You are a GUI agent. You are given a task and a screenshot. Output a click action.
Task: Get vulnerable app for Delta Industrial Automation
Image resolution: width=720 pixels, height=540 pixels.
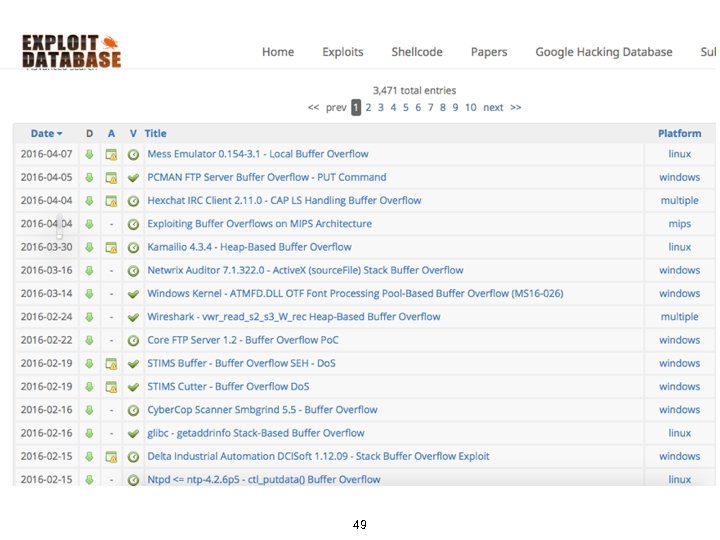111,456
